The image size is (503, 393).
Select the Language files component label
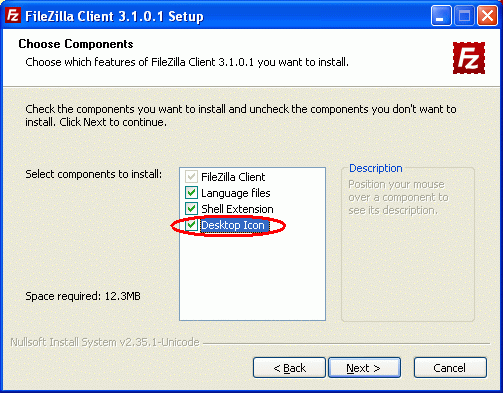click(236, 193)
